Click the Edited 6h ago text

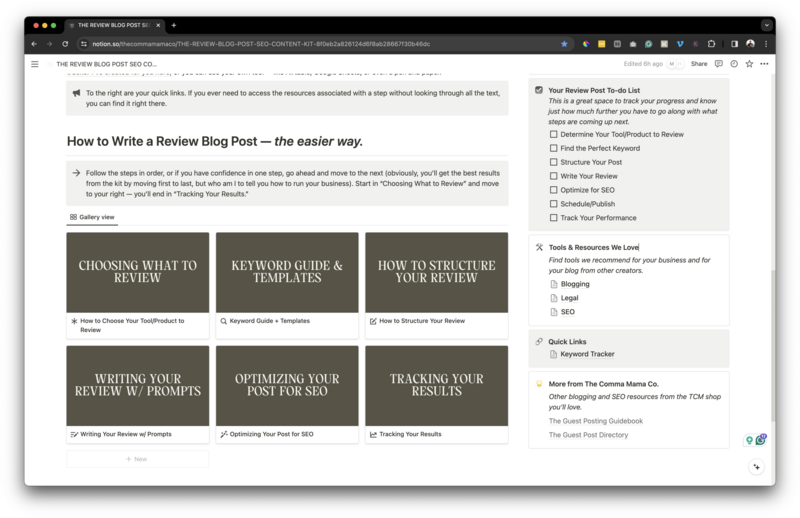(643, 64)
